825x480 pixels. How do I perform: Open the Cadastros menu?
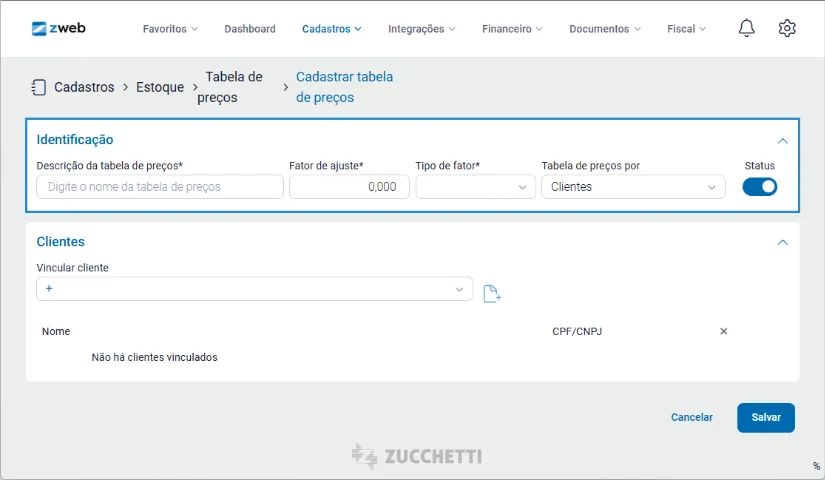[331, 29]
